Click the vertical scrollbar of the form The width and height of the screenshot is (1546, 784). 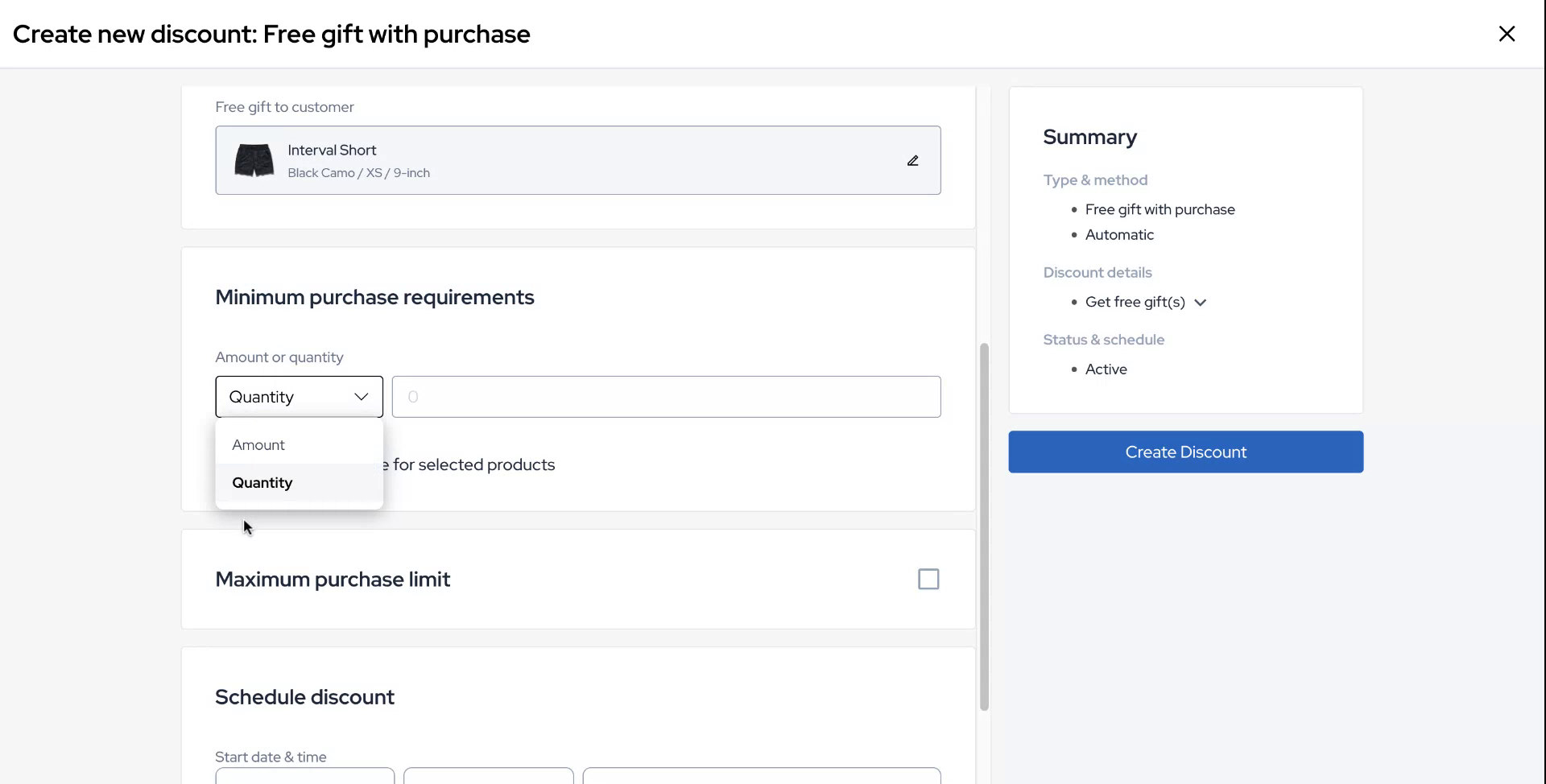[984, 527]
